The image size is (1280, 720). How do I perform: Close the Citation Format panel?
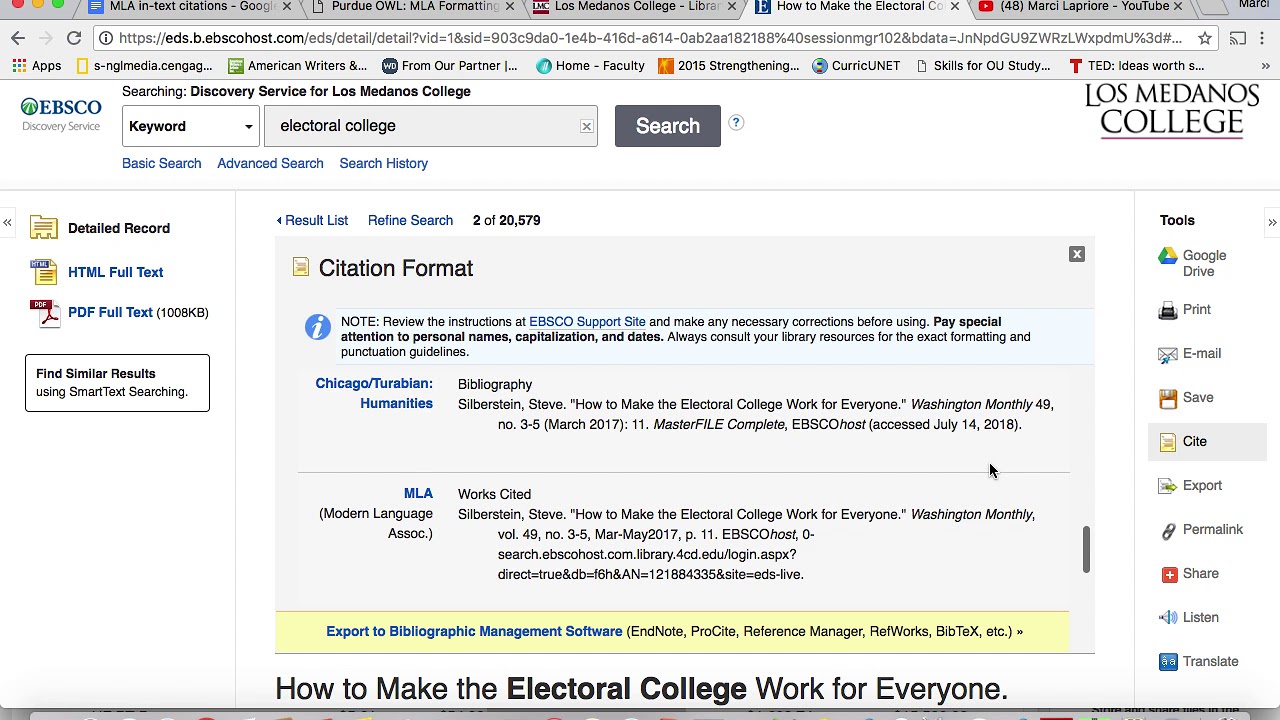click(1077, 254)
